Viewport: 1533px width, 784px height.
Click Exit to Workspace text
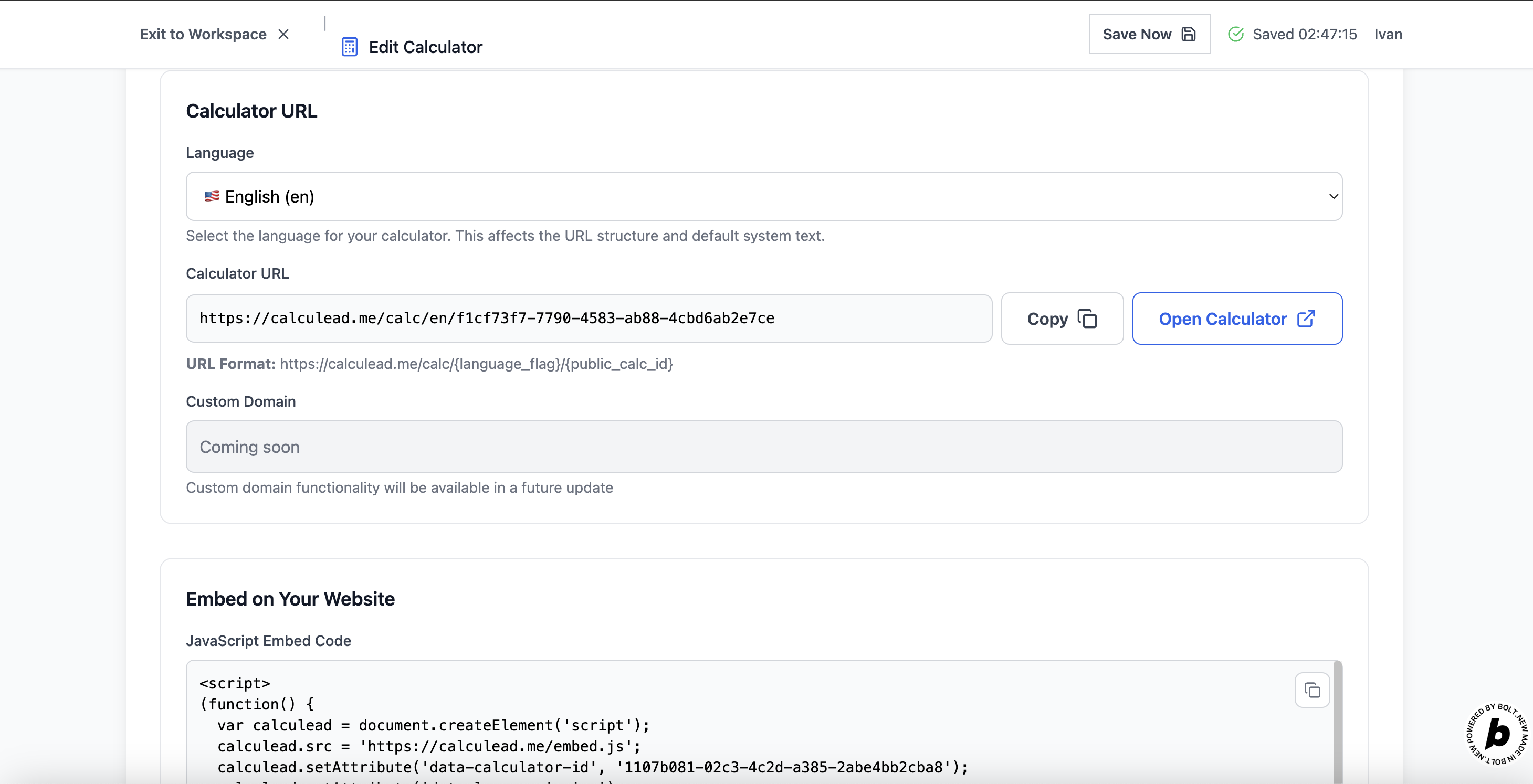pyautogui.click(x=203, y=35)
